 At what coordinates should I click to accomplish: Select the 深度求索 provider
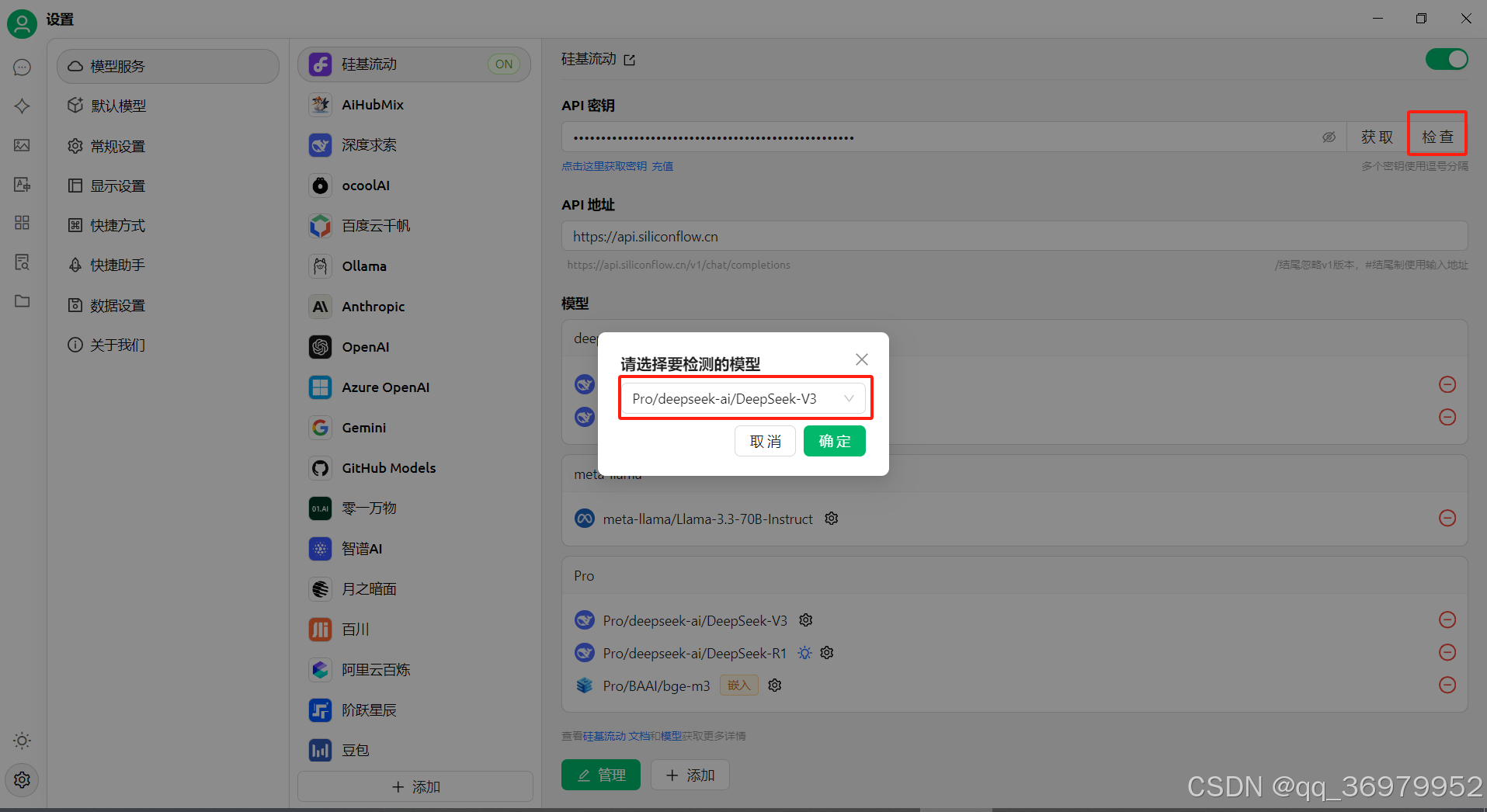tap(415, 145)
